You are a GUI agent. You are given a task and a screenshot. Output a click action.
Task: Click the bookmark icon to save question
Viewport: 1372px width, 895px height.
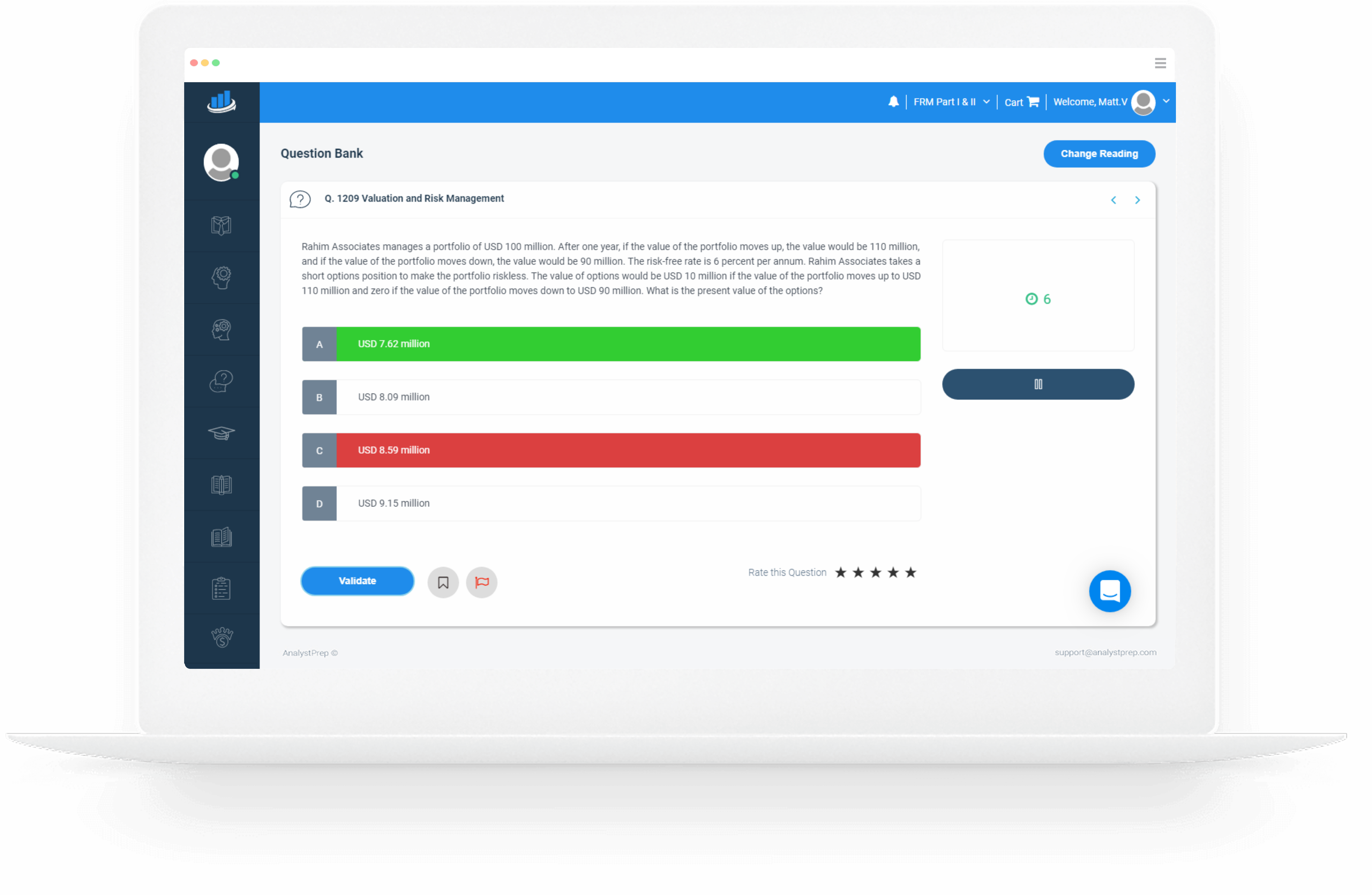[x=443, y=581]
